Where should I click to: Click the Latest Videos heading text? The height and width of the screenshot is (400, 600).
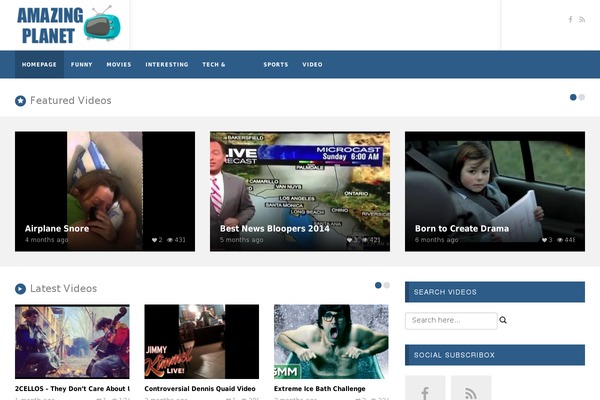pyautogui.click(x=64, y=289)
